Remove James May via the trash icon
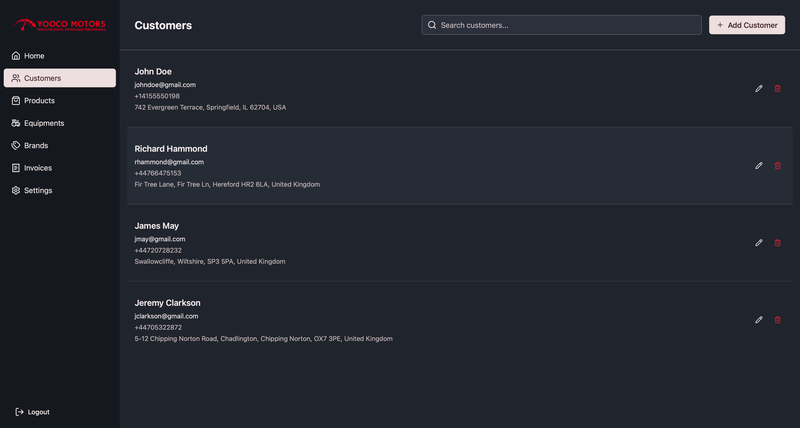The height and width of the screenshot is (428, 800). (x=778, y=243)
